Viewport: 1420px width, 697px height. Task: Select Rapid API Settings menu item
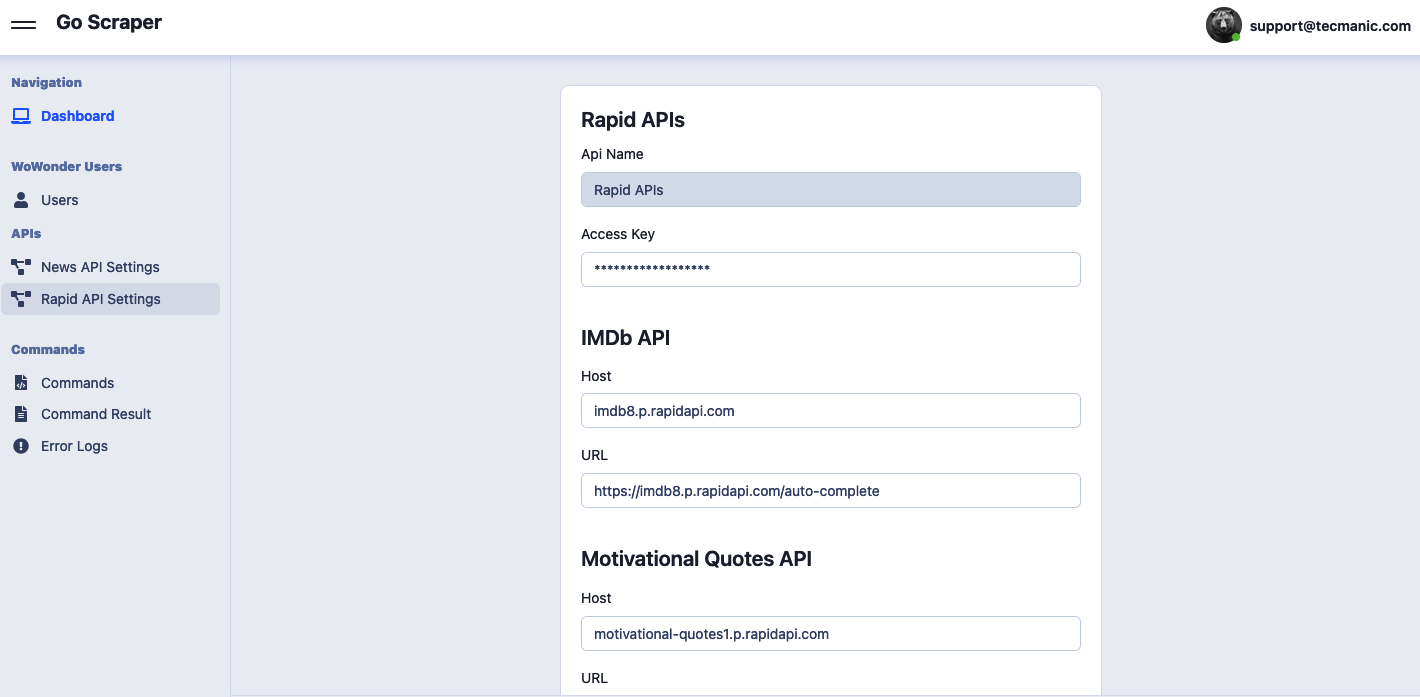point(100,299)
